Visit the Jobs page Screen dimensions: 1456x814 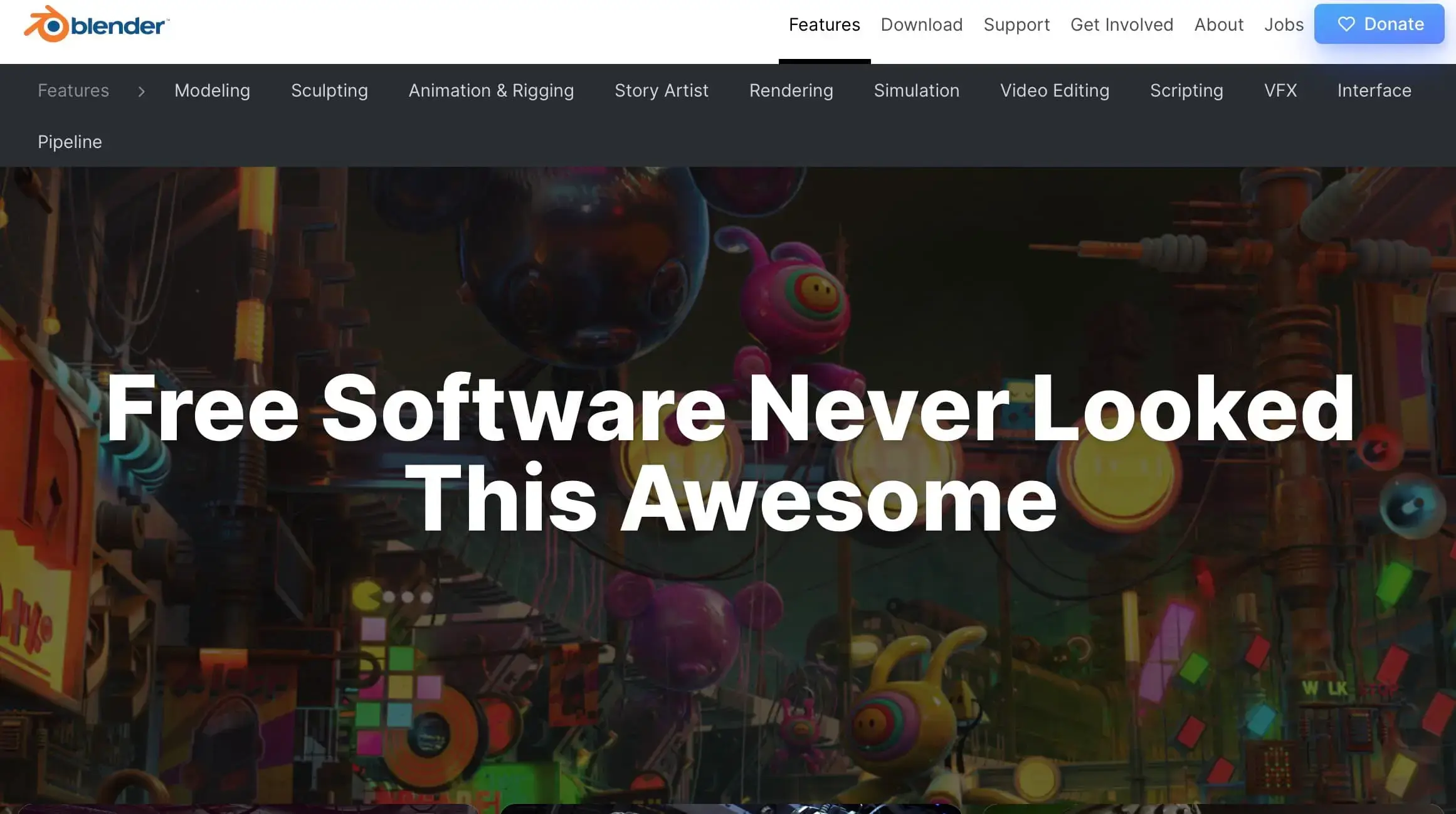tap(1283, 25)
